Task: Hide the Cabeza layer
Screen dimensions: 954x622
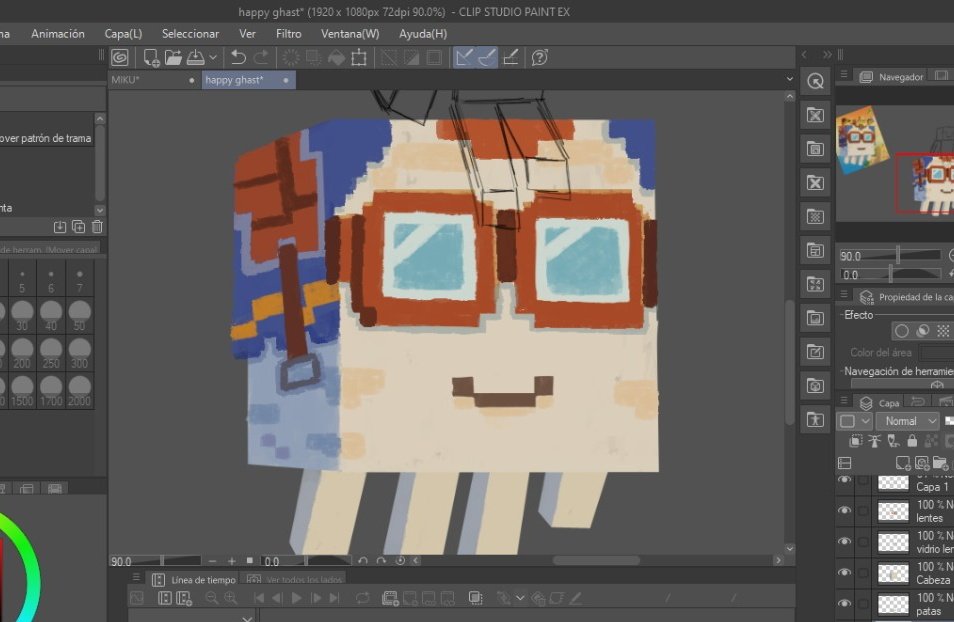Action: [844, 572]
